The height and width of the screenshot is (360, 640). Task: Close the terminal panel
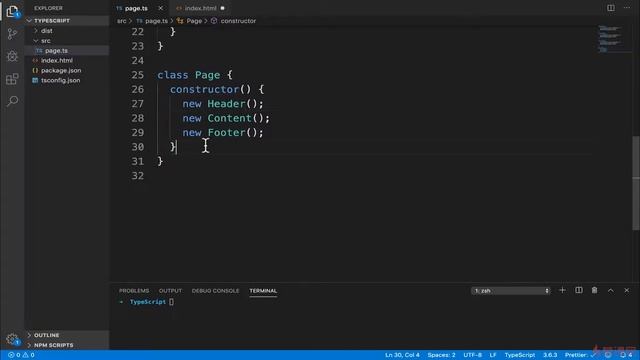click(627, 290)
